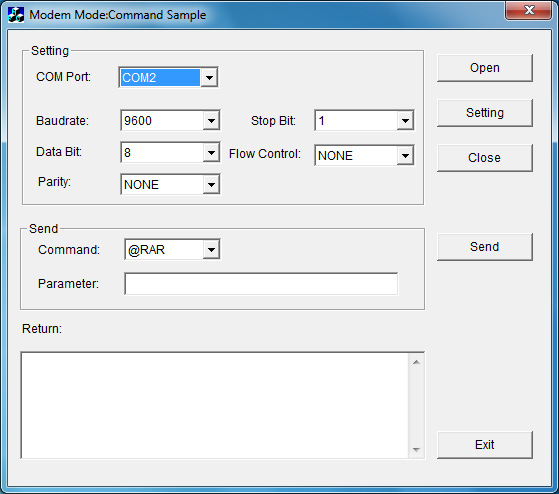Open the Baudrate dropdown list
Screen dimensions: 559x494
(x=211, y=121)
